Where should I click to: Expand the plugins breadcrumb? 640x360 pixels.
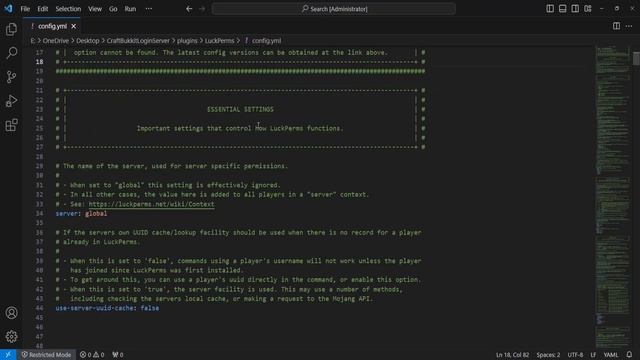point(187,41)
